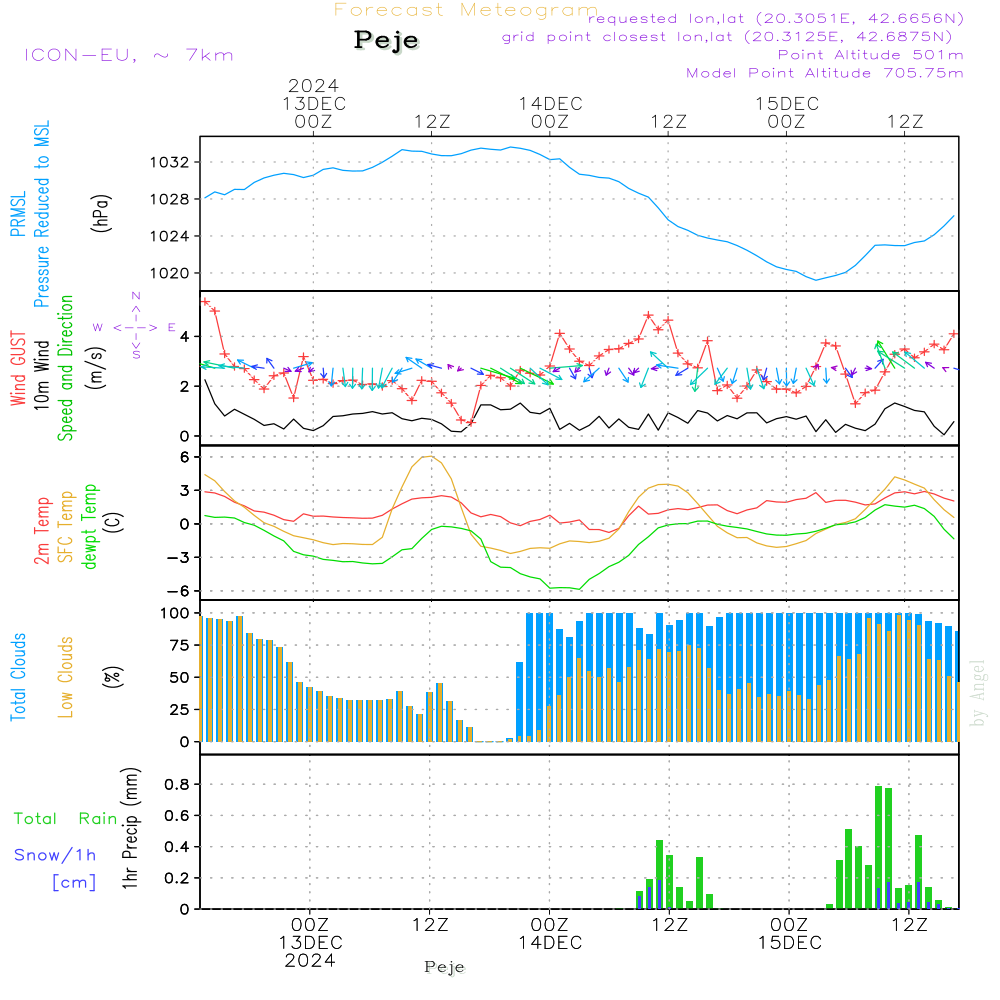Click the '75' value on the cloud axis
The image size is (1000, 1000).
pos(180,646)
